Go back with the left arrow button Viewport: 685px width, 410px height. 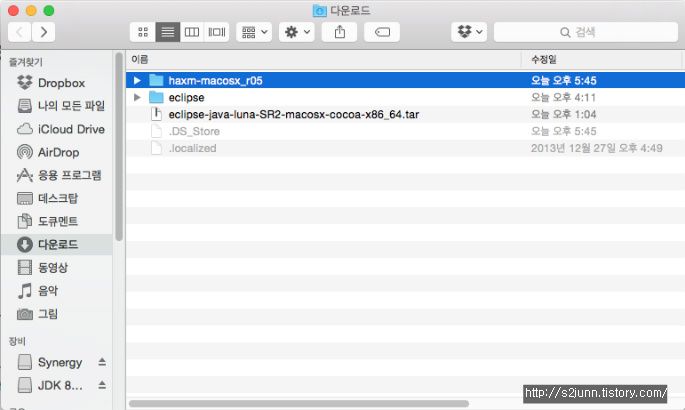20,32
